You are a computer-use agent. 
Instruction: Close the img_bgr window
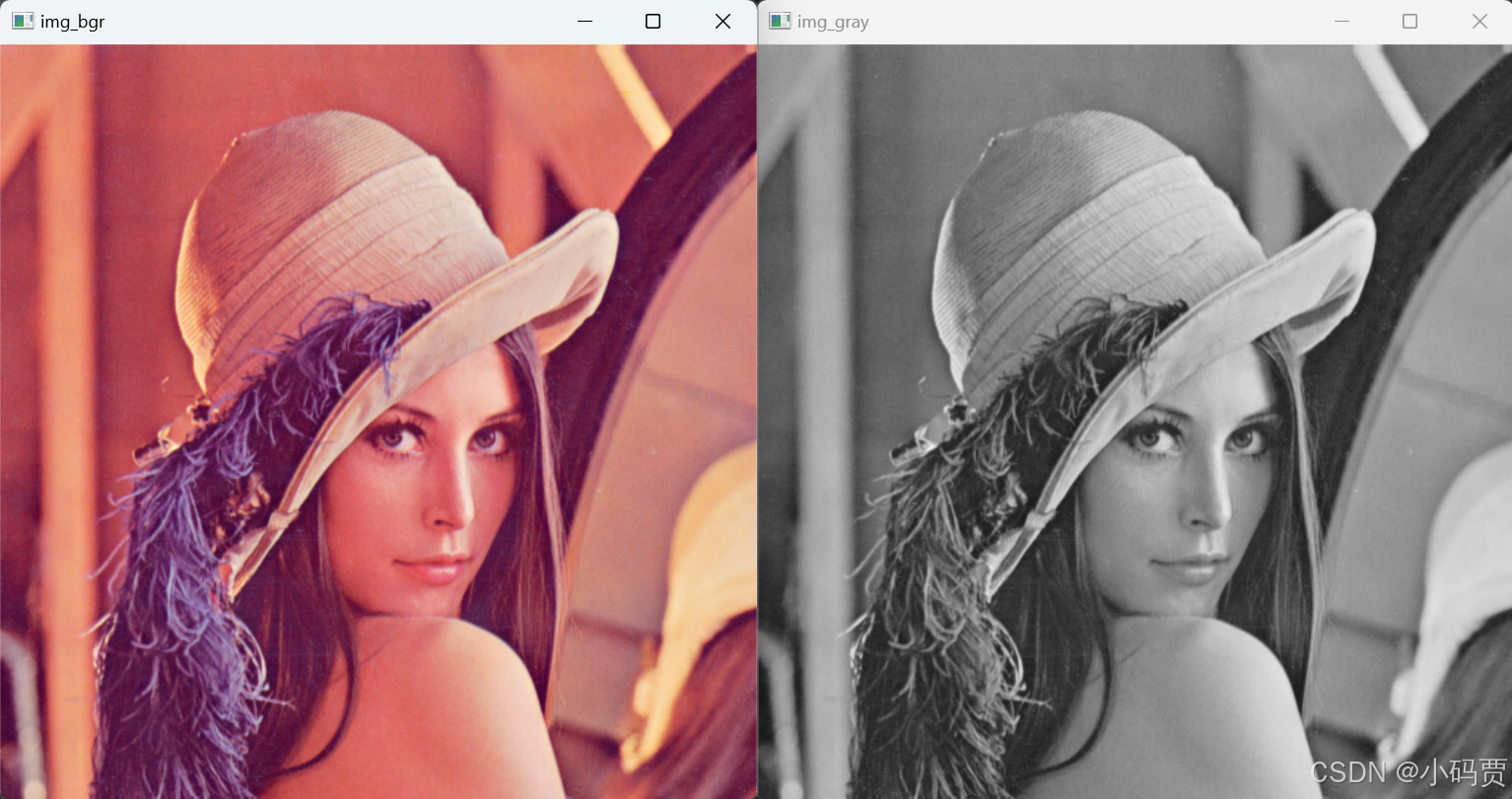(x=722, y=21)
